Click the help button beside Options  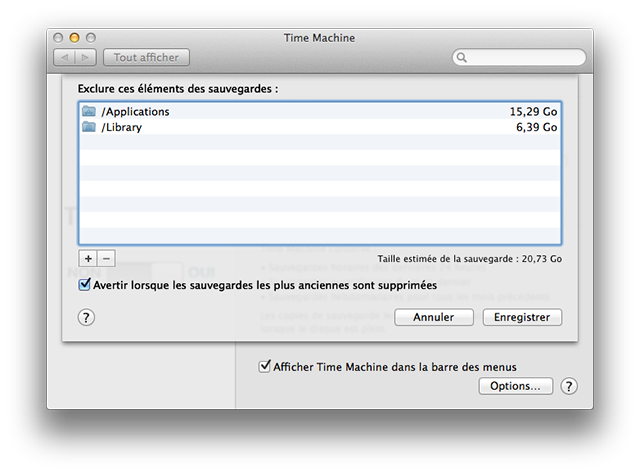[569, 386]
